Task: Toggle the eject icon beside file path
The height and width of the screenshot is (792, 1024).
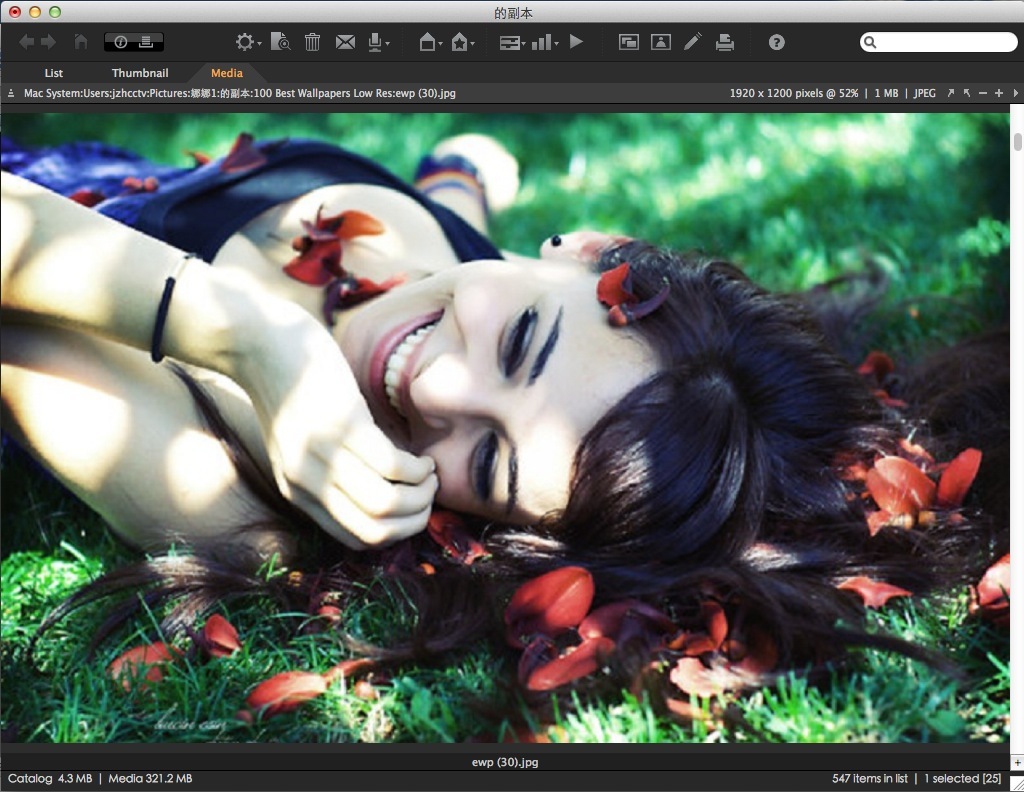Action: (x=11, y=93)
